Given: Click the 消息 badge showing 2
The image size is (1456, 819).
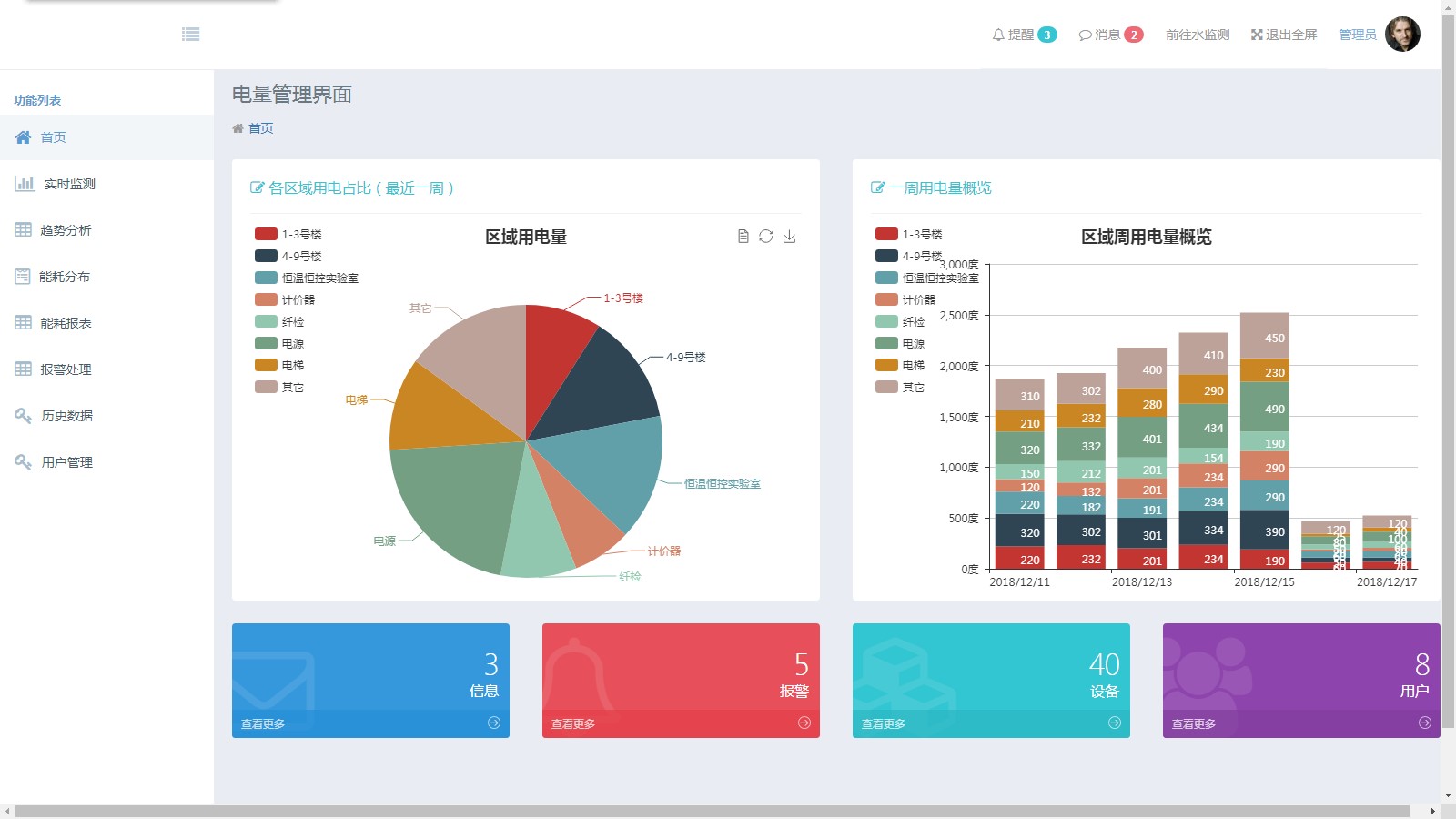Looking at the screenshot, I should coord(1134,35).
